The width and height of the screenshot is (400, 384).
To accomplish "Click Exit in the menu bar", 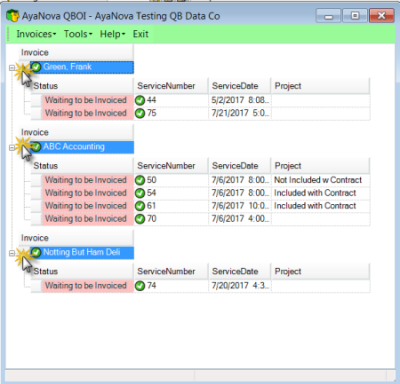I will point(141,34).
